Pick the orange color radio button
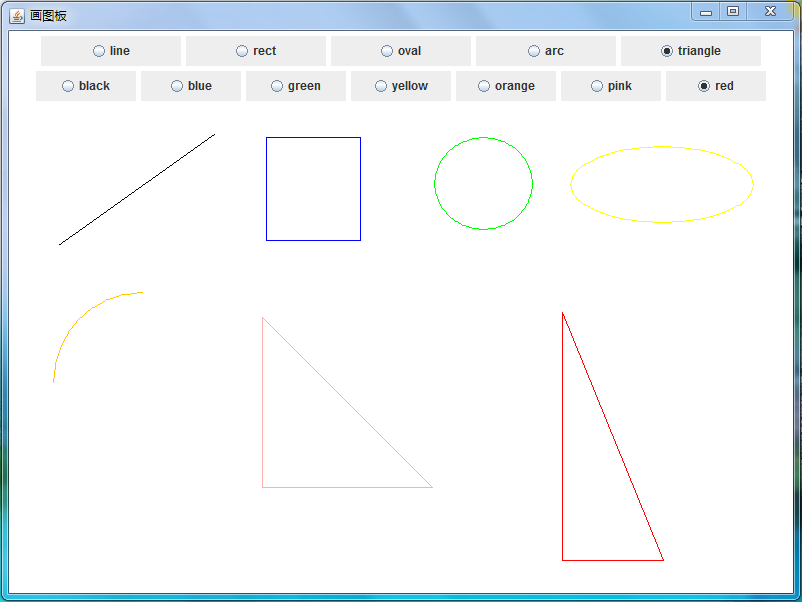The height and width of the screenshot is (602, 802). pyautogui.click(x=484, y=86)
